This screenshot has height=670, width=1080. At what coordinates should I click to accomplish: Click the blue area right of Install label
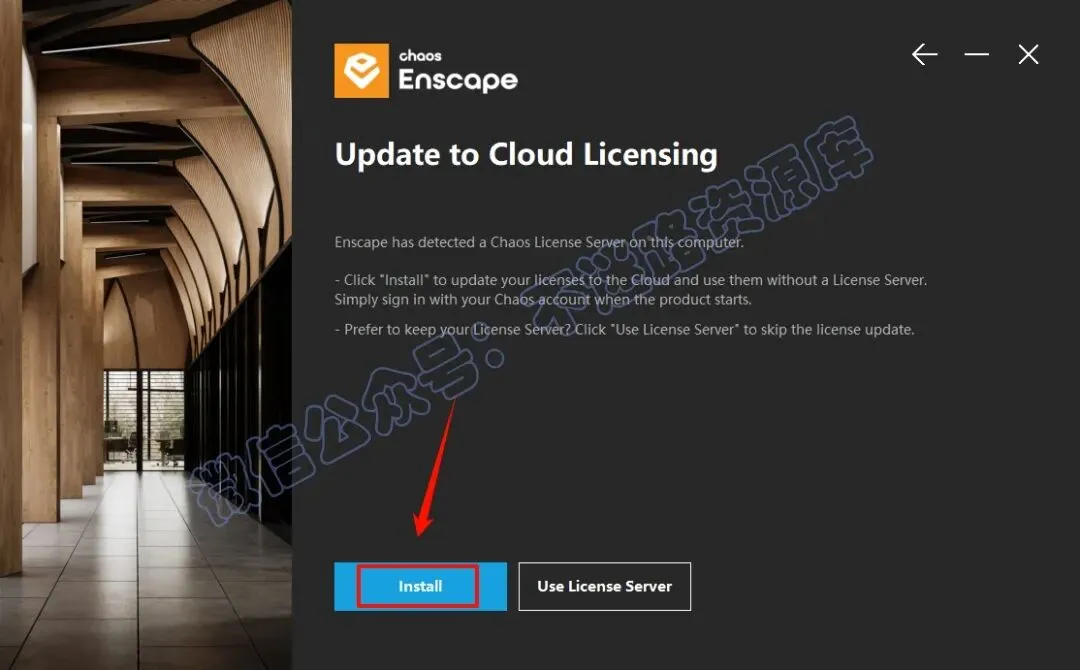click(492, 587)
